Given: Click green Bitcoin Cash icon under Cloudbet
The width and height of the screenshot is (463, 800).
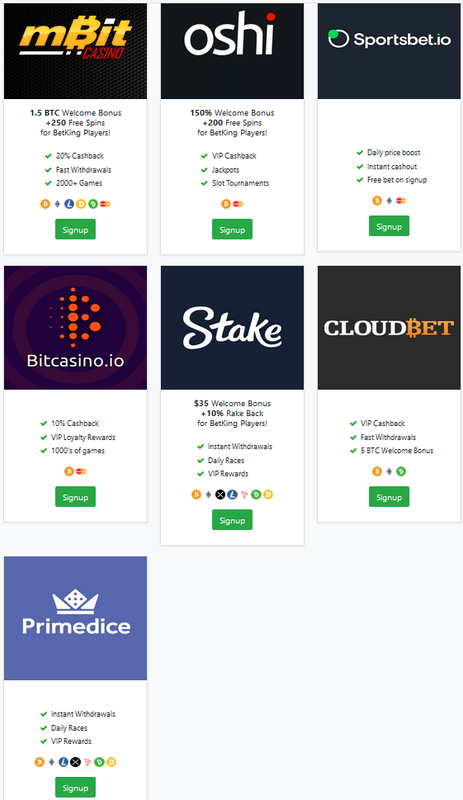Looking at the screenshot, I should click(x=401, y=471).
